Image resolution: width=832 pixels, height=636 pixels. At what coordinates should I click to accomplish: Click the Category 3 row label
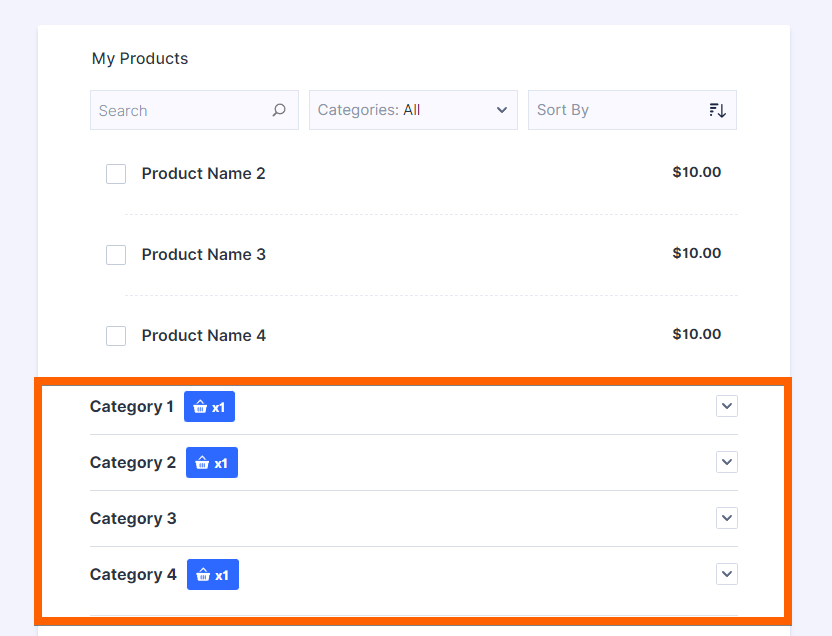click(133, 519)
